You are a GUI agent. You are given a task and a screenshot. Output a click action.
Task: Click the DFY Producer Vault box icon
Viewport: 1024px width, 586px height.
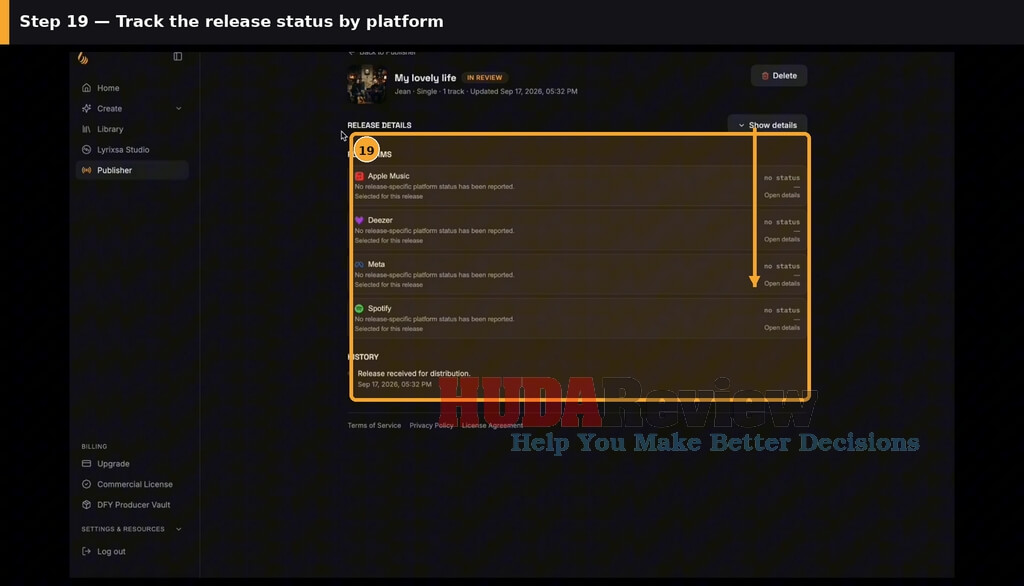[x=86, y=505]
